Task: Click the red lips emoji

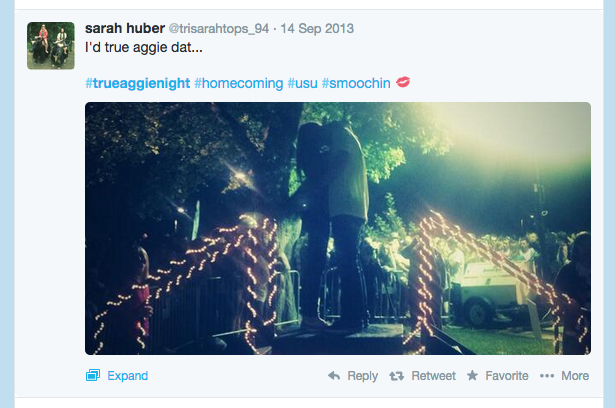Action: [x=403, y=82]
